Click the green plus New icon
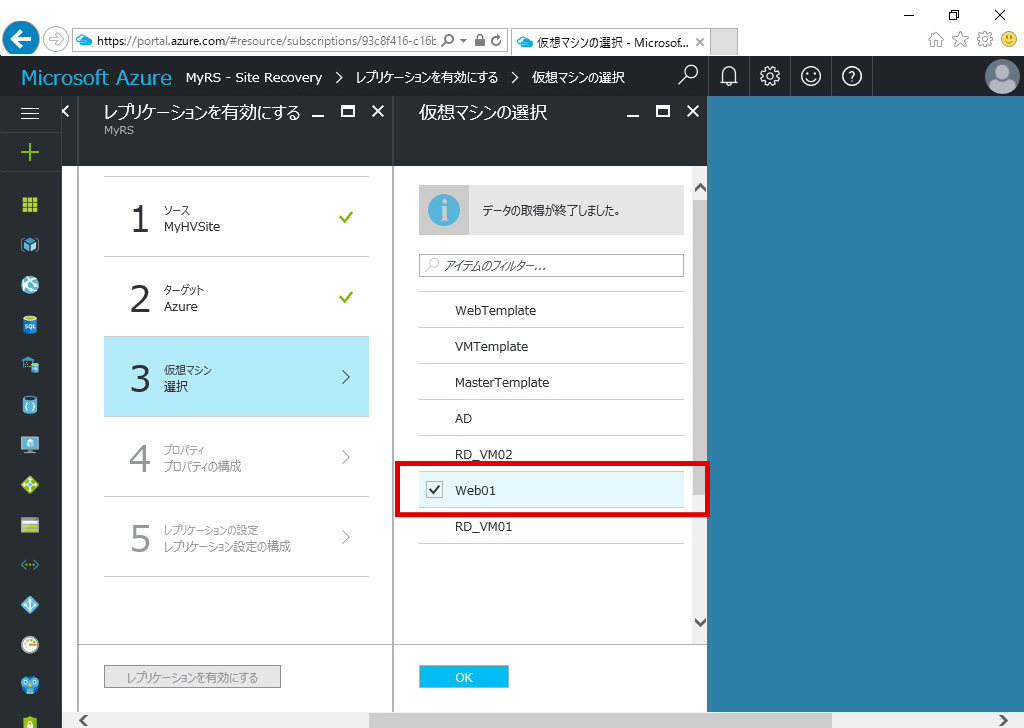Viewport: 1024px width, 728px height. (x=30, y=153)
